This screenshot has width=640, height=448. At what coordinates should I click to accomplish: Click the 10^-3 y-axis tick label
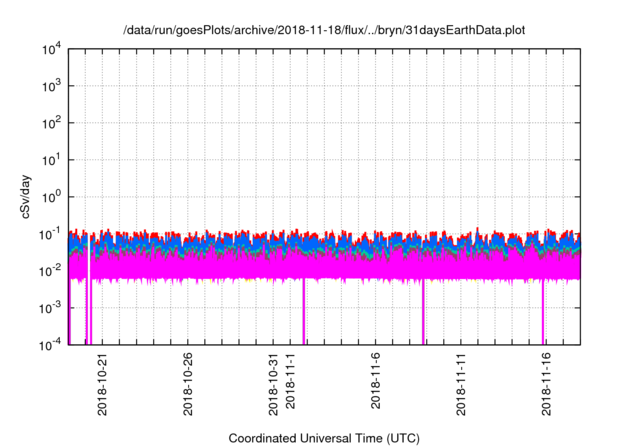[x=50, y=309]
